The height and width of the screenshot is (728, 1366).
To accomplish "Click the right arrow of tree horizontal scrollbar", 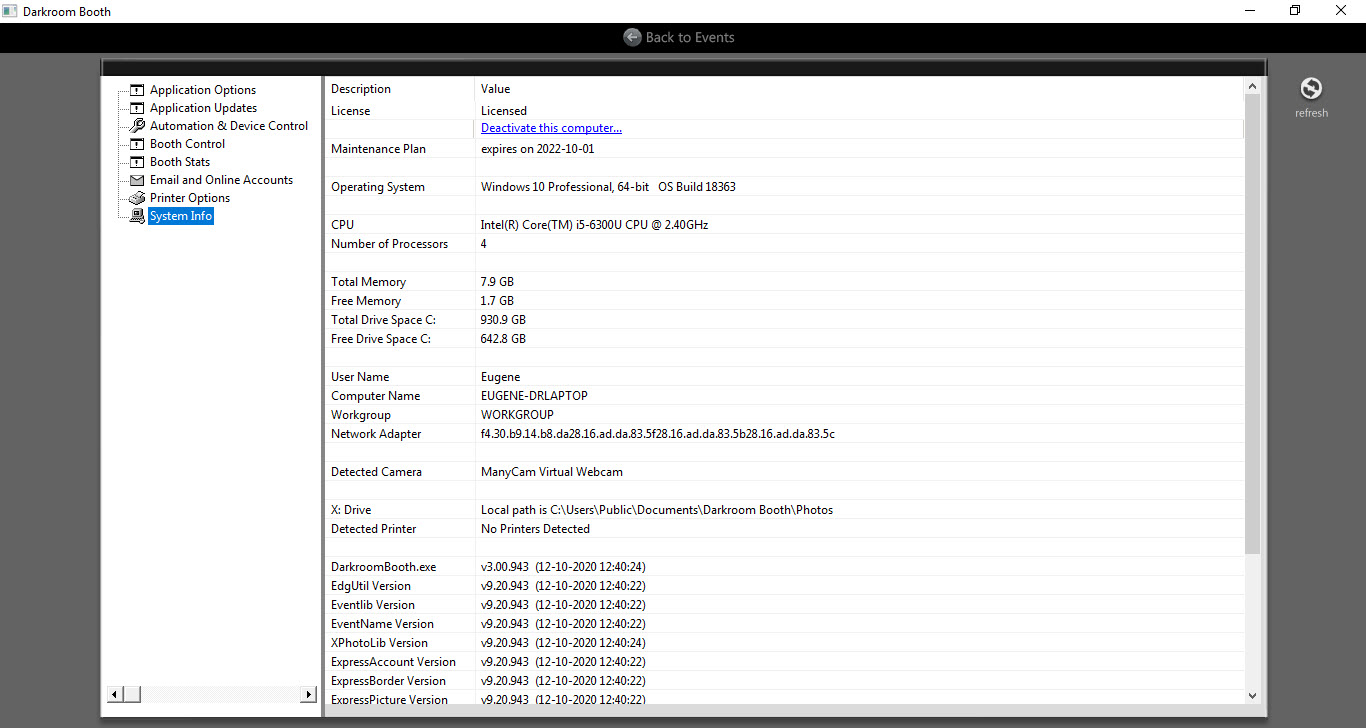I will [309, 694].
